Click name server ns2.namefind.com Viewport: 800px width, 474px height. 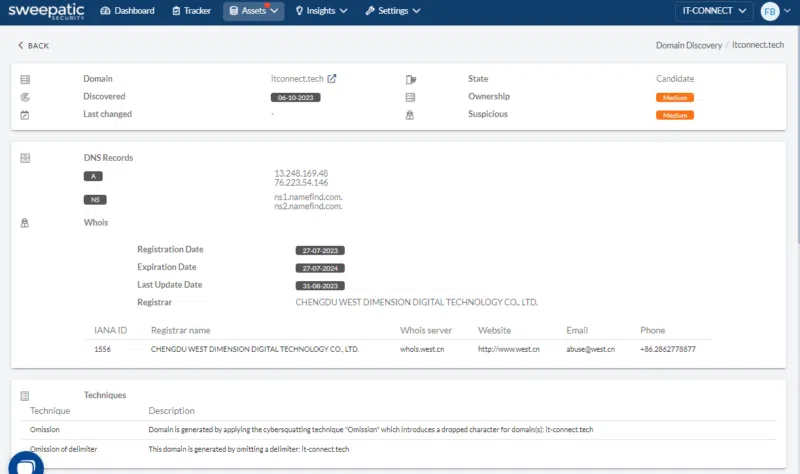pos(308,206)
